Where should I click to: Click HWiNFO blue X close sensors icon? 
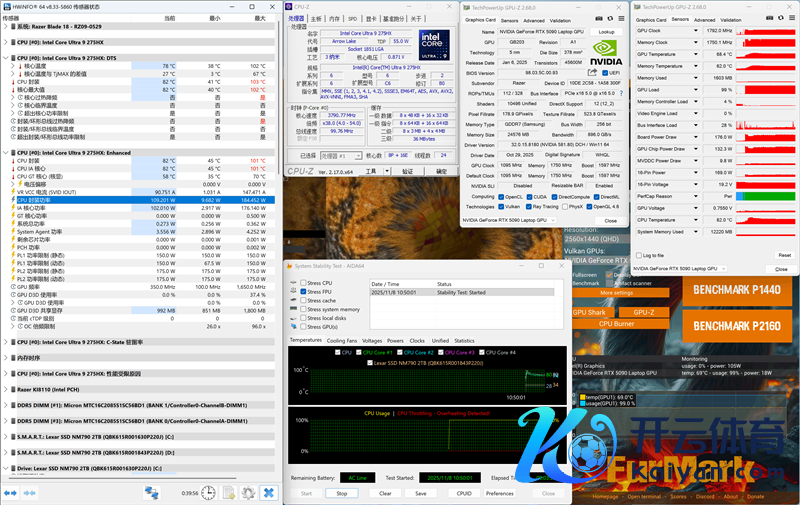269,493
